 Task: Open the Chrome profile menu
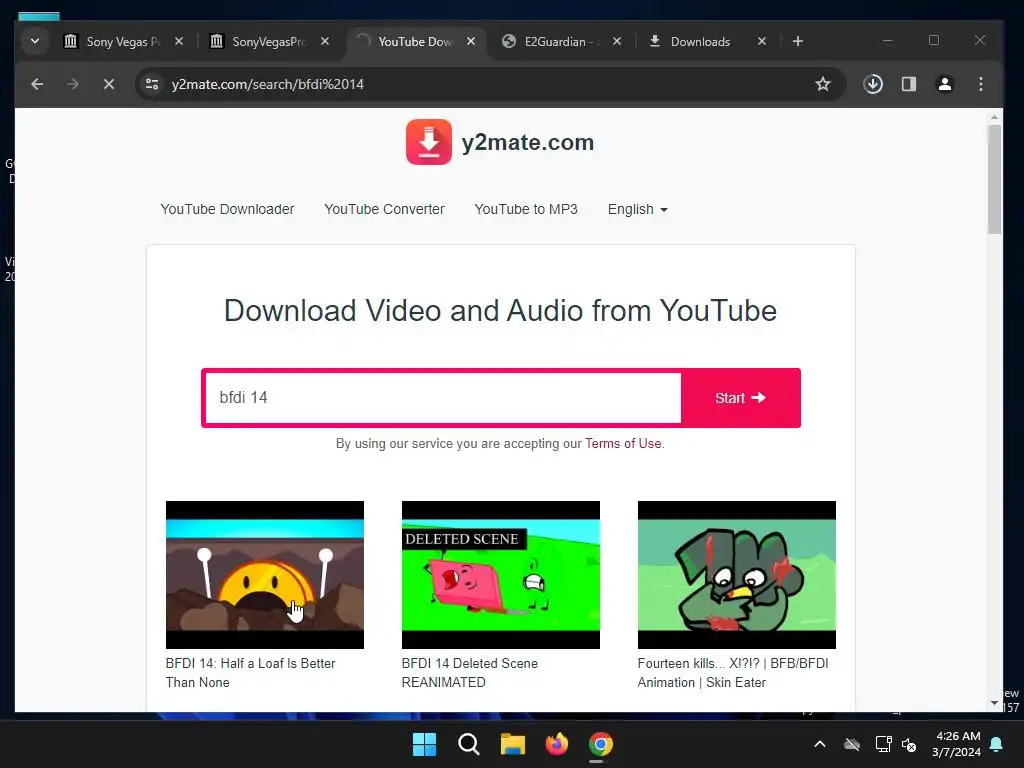(945, 84)
